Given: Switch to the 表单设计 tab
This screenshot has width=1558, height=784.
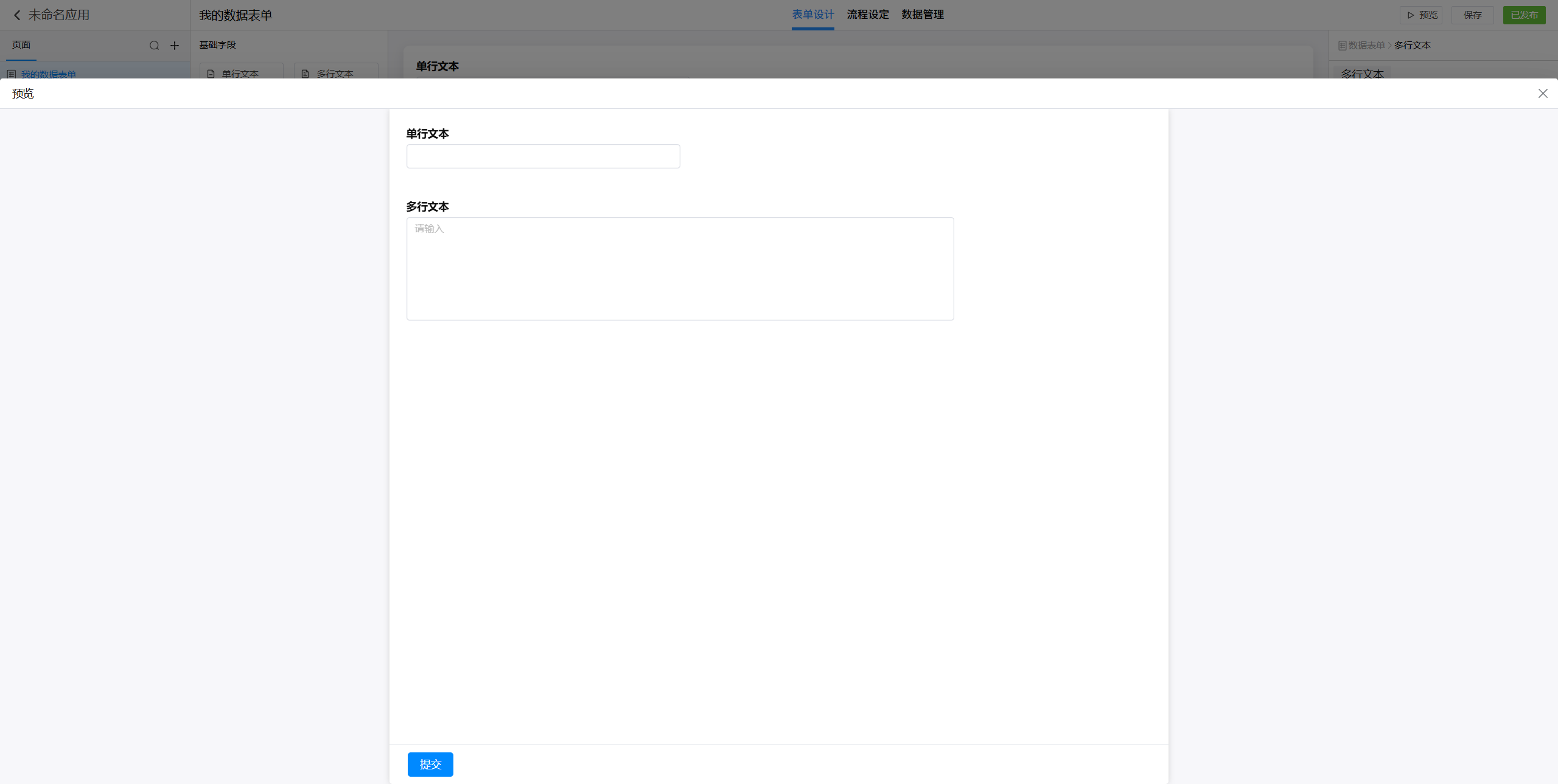Looking at the screenshot, I should (x=812, y=15).
